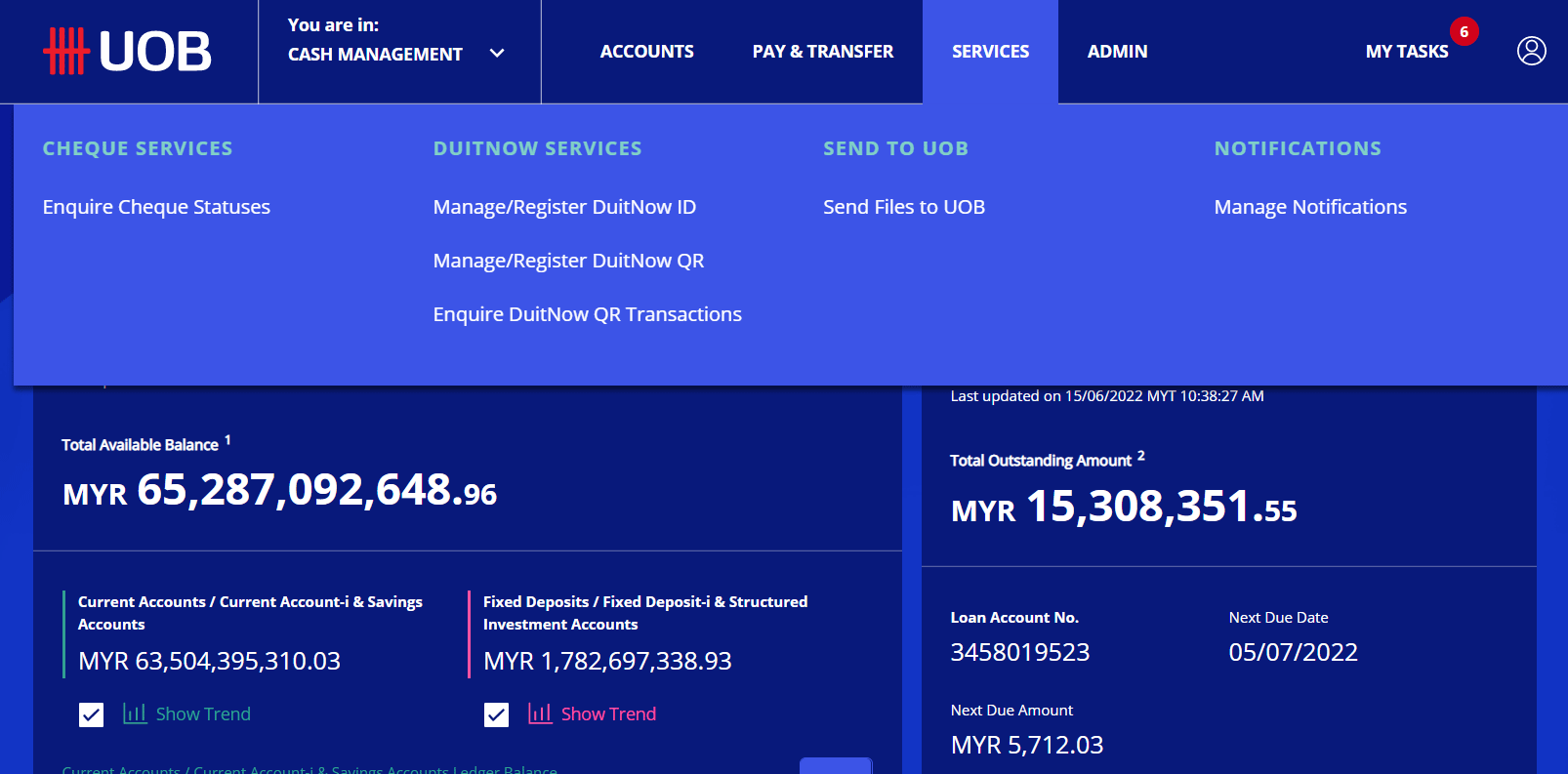This screenshot has height=774, width=1568.
Task: Click the DuitNow Services heading
Action: click(537, 148)
